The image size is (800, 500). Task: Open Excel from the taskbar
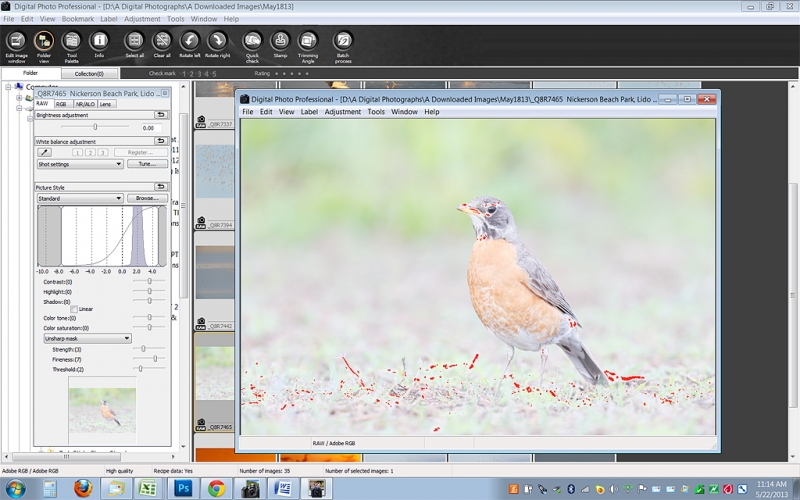[x=147, y=488]
